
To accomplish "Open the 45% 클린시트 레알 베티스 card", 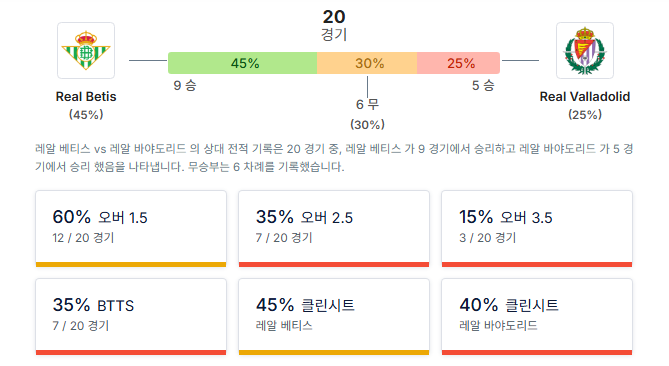I will pyautogui.click(x=334, y=317).
